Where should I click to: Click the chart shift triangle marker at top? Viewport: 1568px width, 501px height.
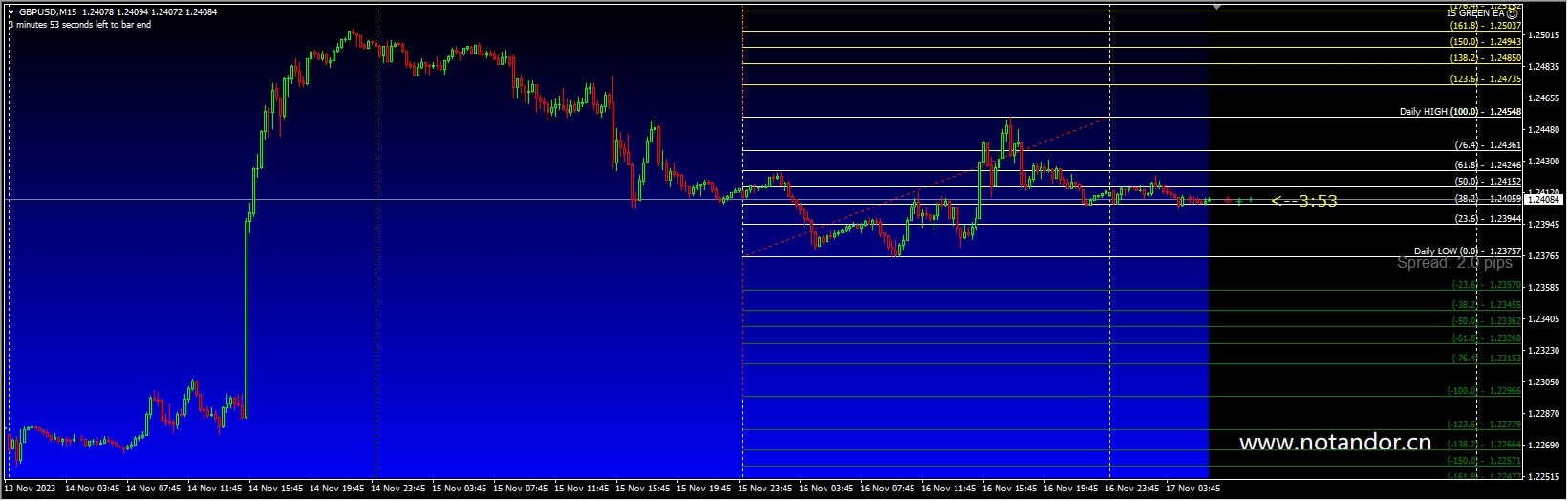(x=1216, y=6)
